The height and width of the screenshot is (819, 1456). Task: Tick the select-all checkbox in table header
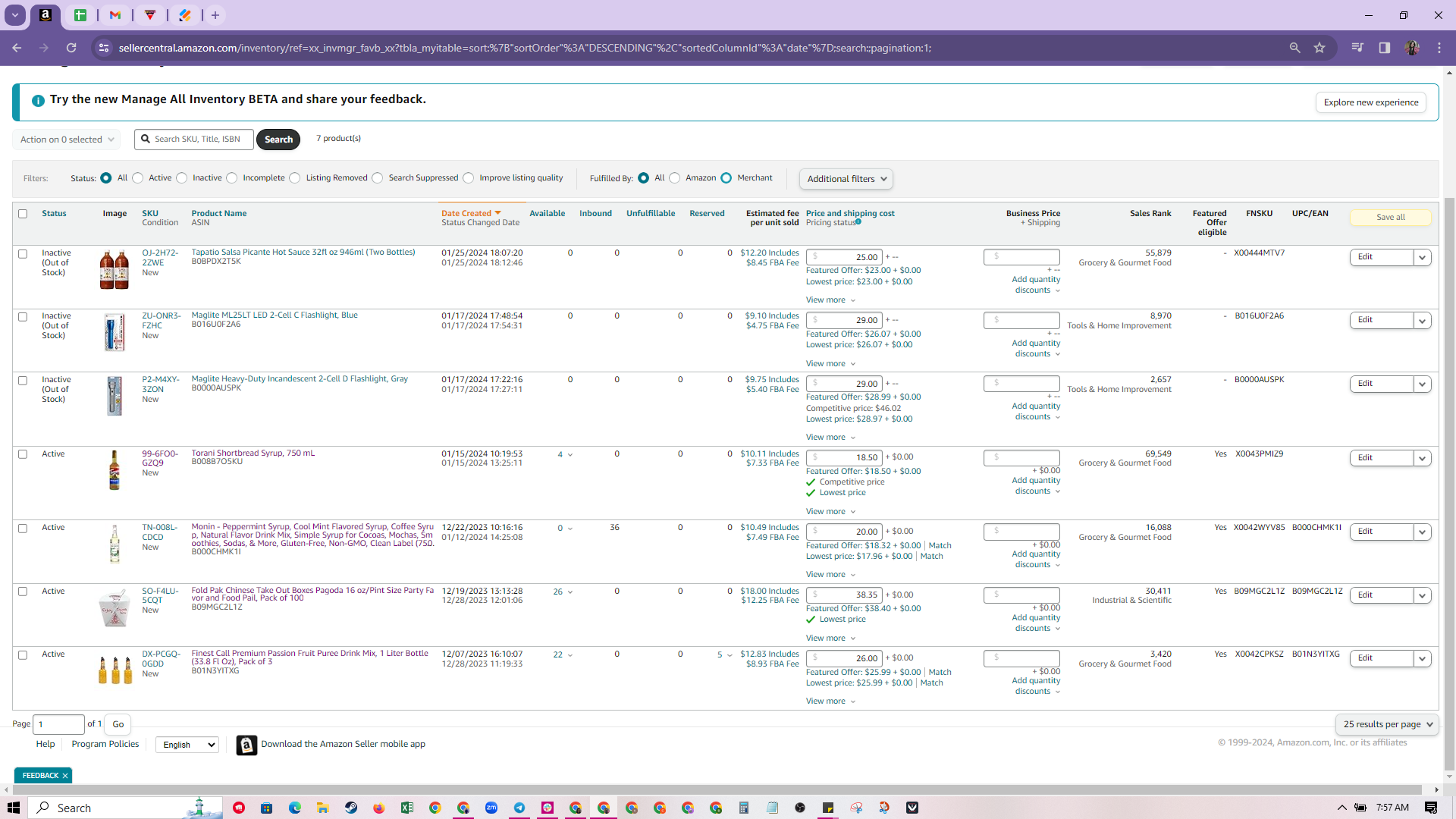coord(23,214)
